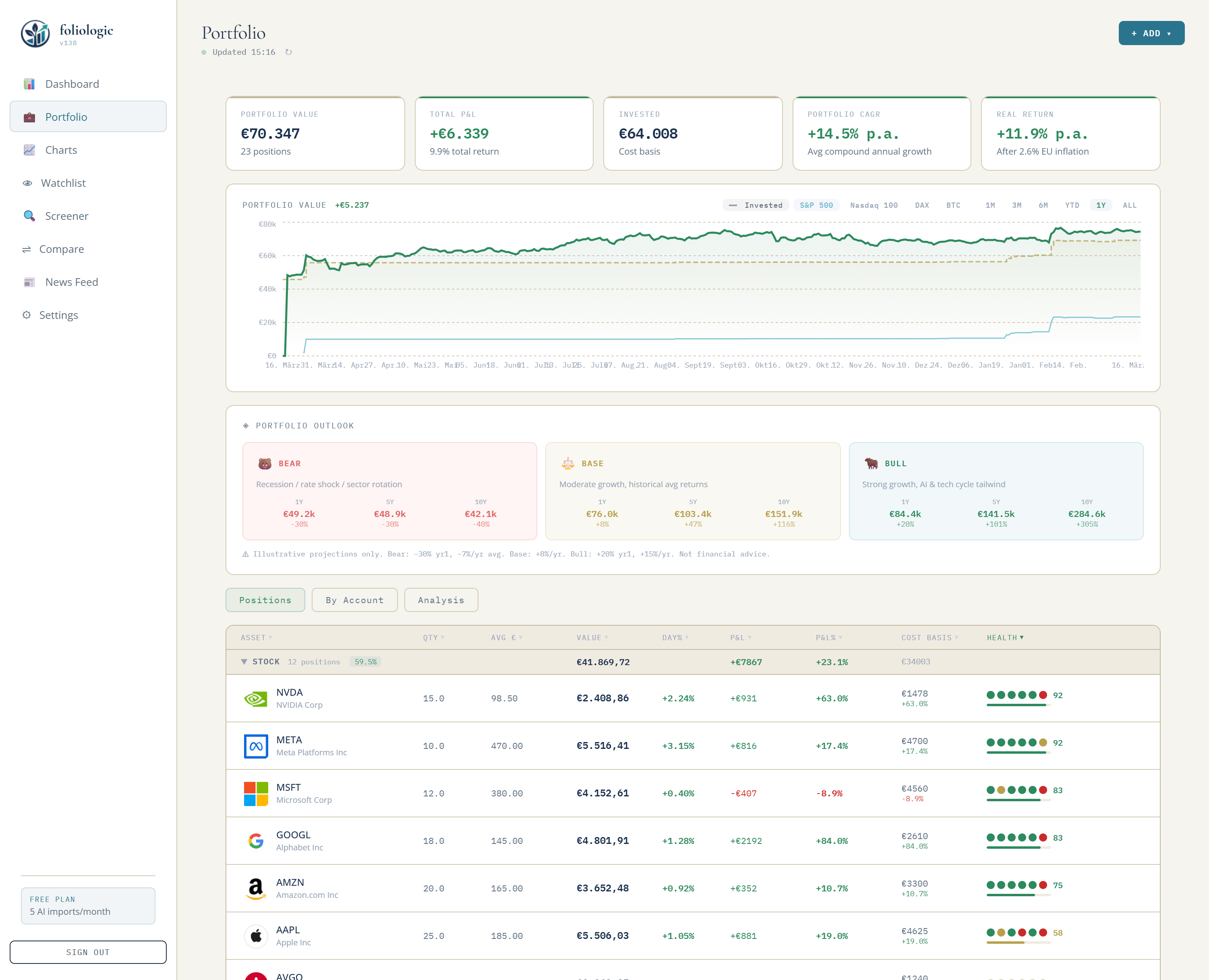The width and height of the screenshot is (1209, 980).
Task: Click the Sign Out button
Action: (87, 952)
